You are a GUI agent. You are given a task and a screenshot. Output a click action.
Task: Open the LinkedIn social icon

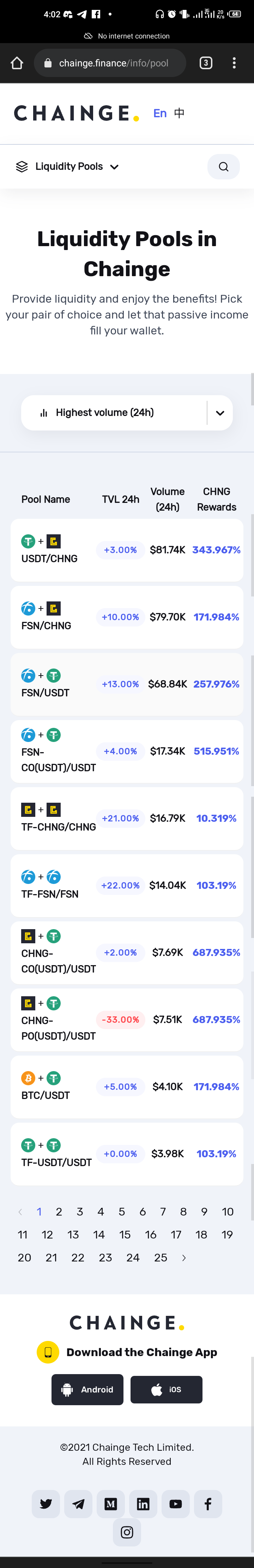(x=143, y=1504)
